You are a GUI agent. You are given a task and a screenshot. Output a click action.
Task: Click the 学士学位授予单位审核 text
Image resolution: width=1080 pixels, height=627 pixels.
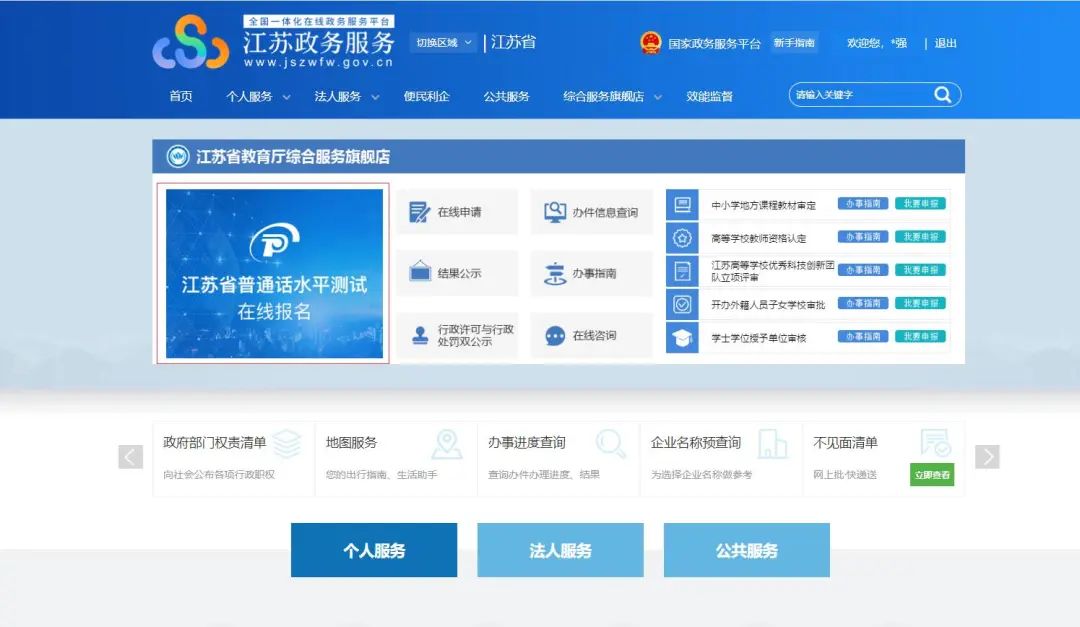[x=758, y=338]
